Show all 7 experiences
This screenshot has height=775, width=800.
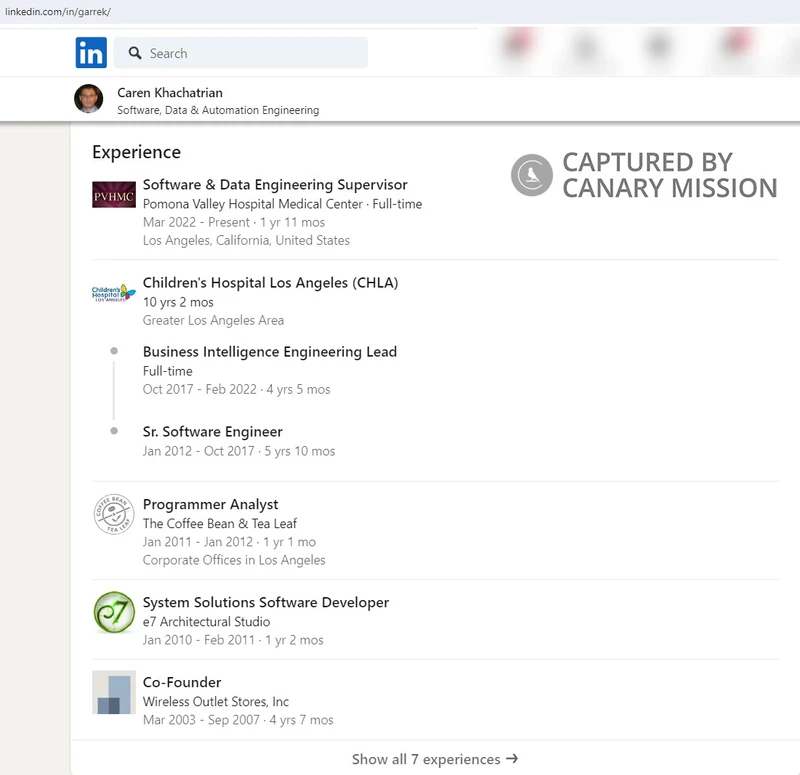435,759
